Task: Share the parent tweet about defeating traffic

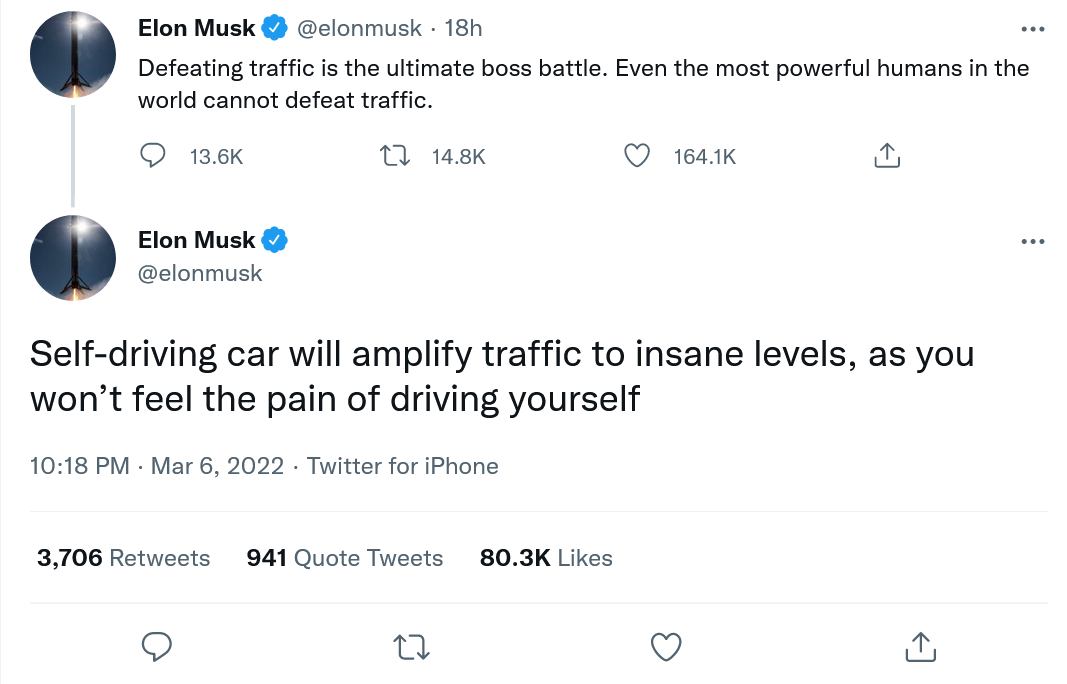Action: point(886,156)
